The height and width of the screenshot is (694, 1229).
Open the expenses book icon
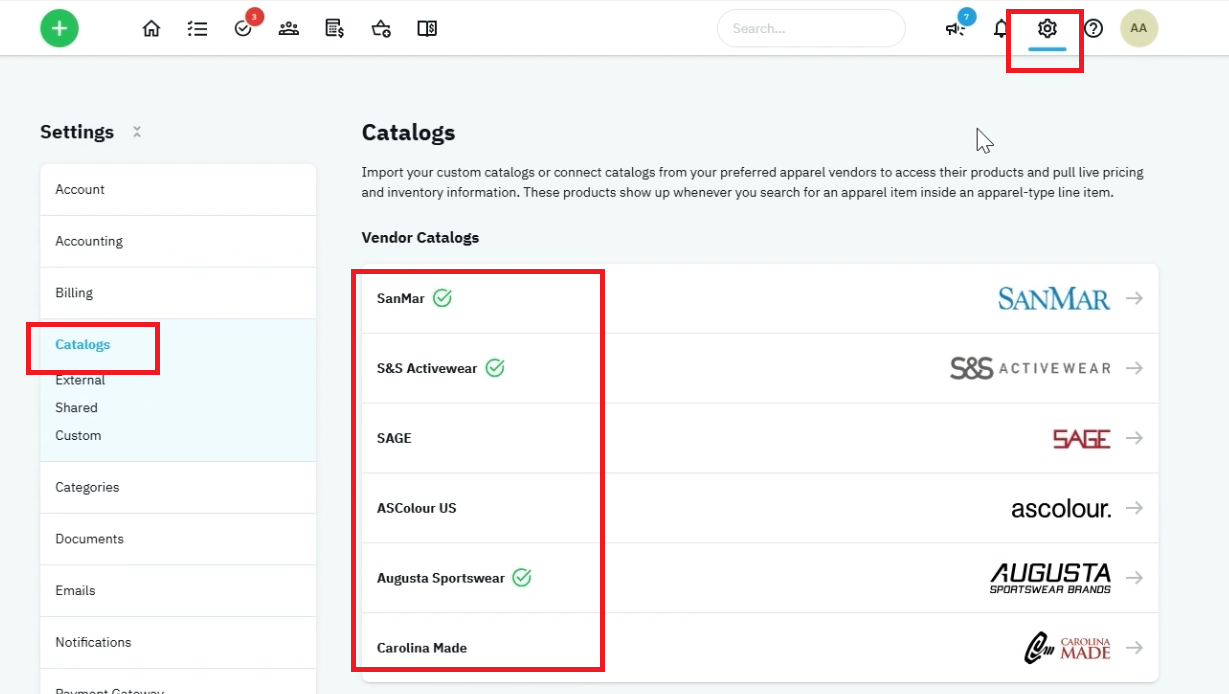coord(427,28)
